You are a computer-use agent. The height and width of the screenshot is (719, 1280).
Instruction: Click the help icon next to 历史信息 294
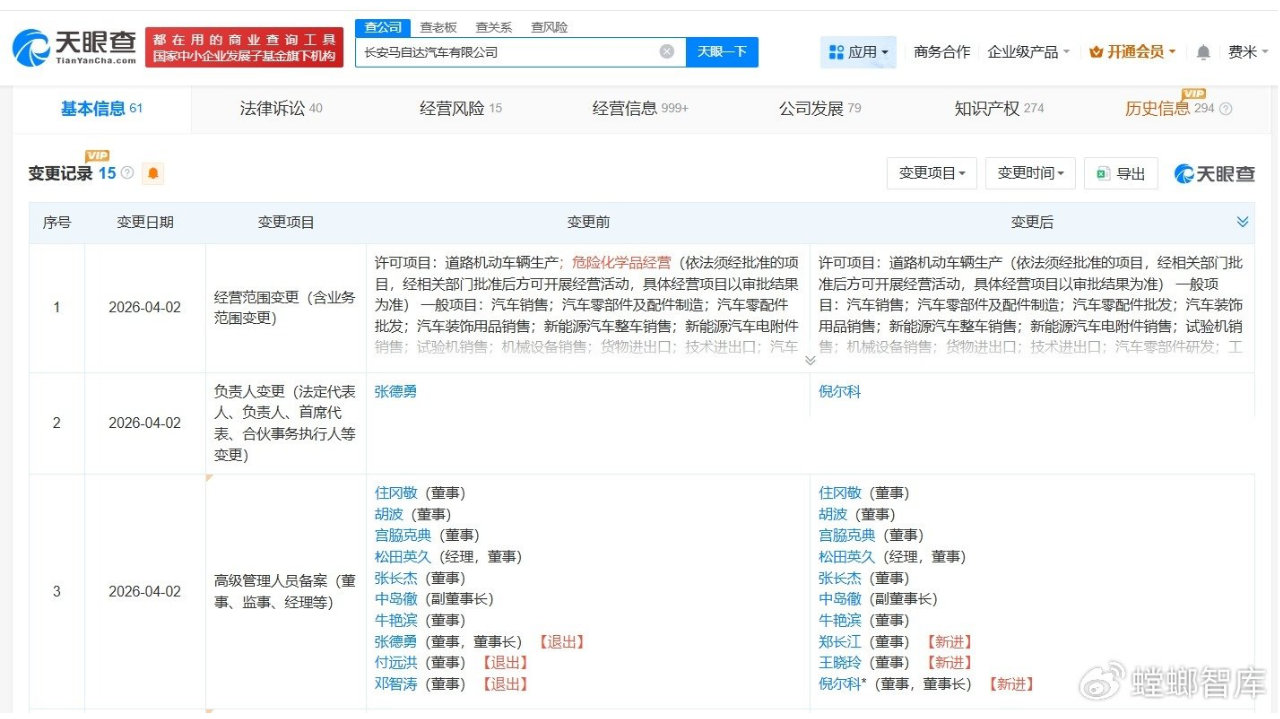tap(1226, 109)
